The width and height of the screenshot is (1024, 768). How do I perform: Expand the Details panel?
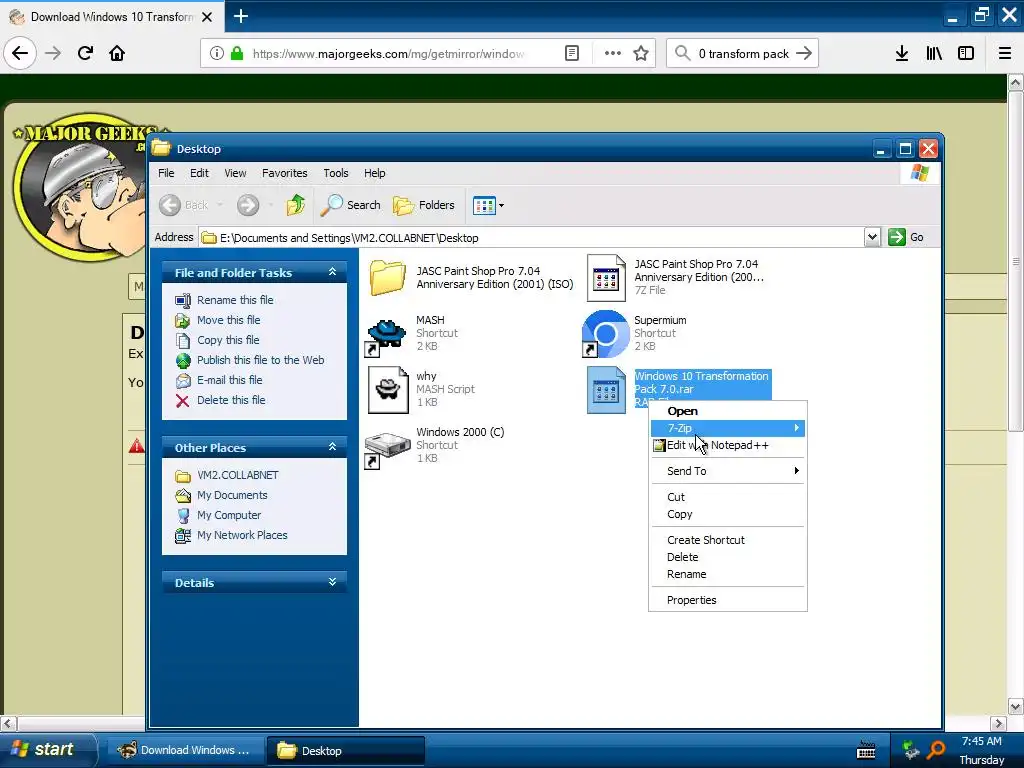[x=332, y=582]
